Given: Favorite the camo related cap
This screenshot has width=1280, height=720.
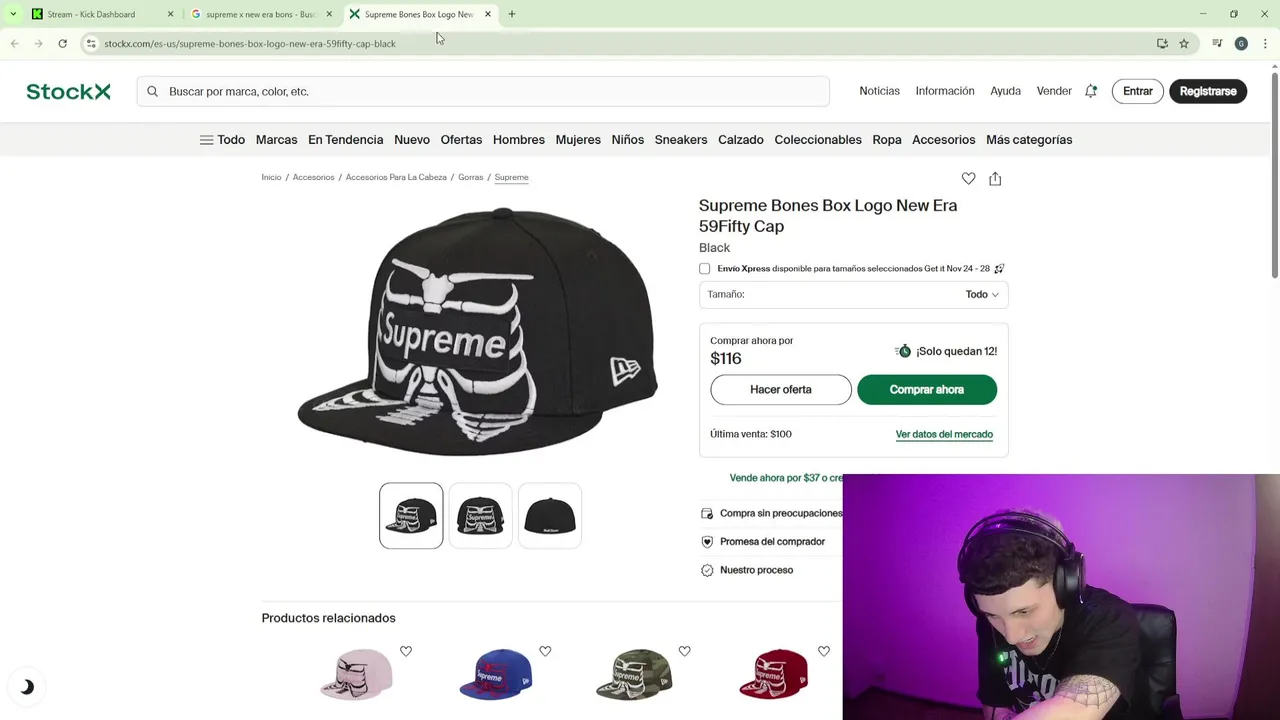Looking at the screenshot, I should (x=684, y=651).
